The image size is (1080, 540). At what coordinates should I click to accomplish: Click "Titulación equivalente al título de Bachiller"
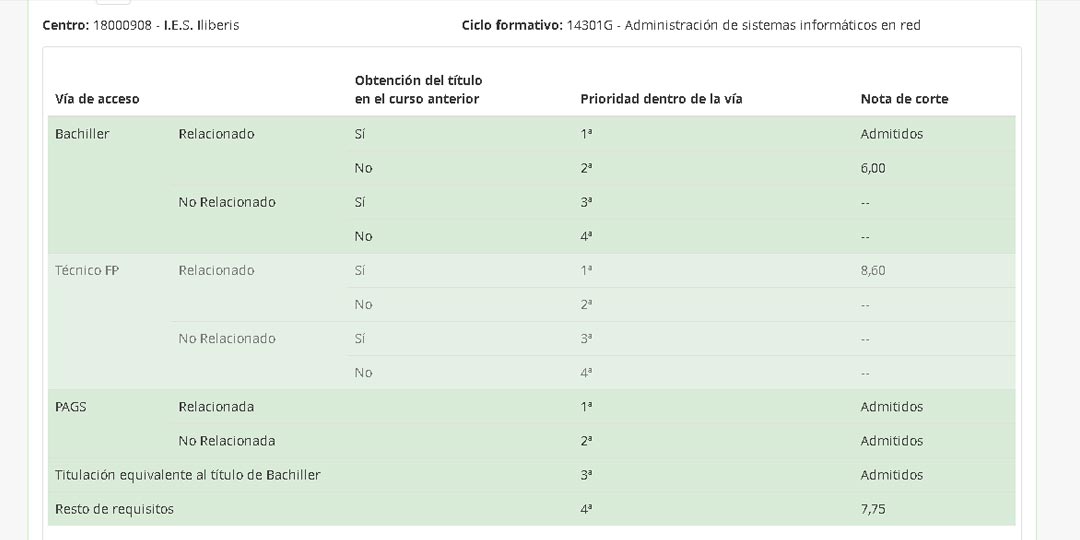click(x=188, y=475)
